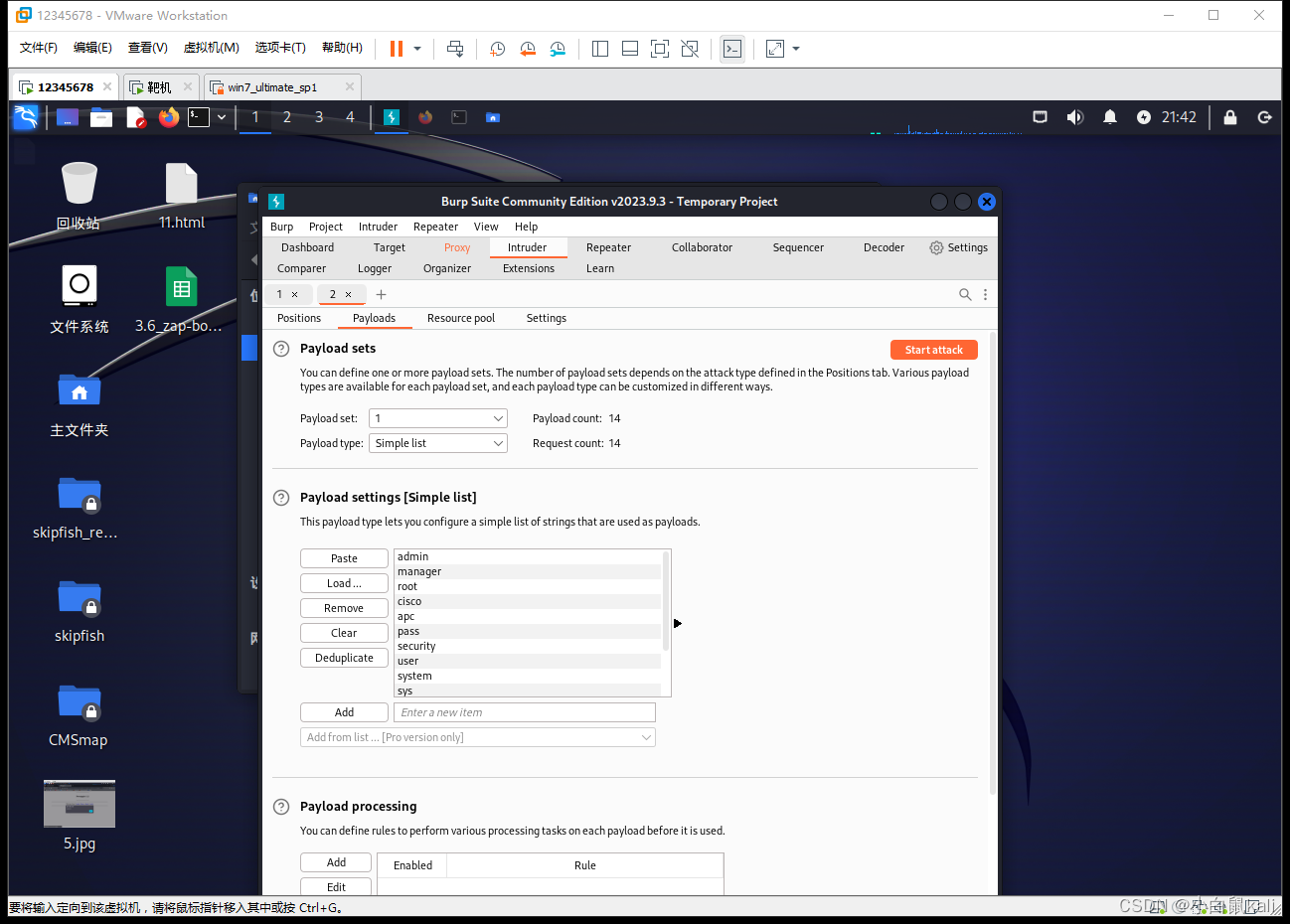Image resolution: width=1290 pixels, height=924 pixels.
Task: Click the Remove button
Action: coord(344,608)
